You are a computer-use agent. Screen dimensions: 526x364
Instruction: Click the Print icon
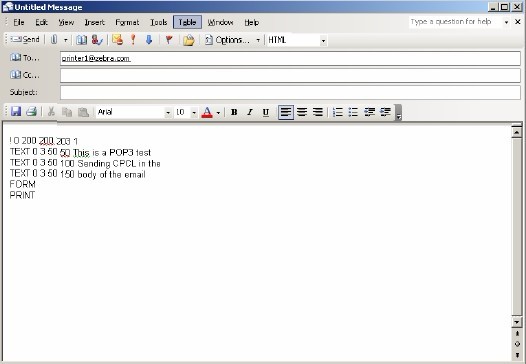point(32,111)
